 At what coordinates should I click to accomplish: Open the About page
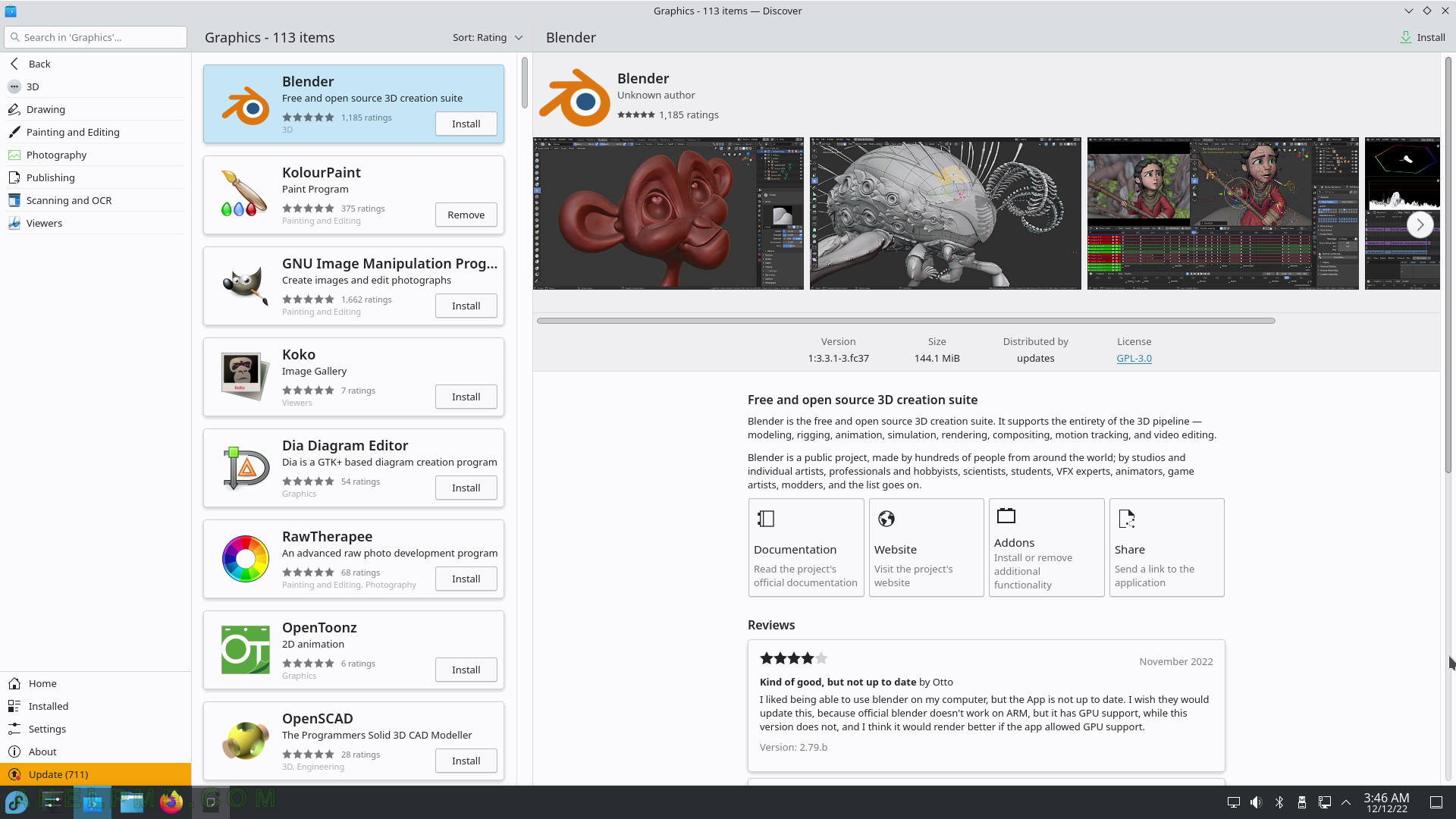tap(96, 752)
